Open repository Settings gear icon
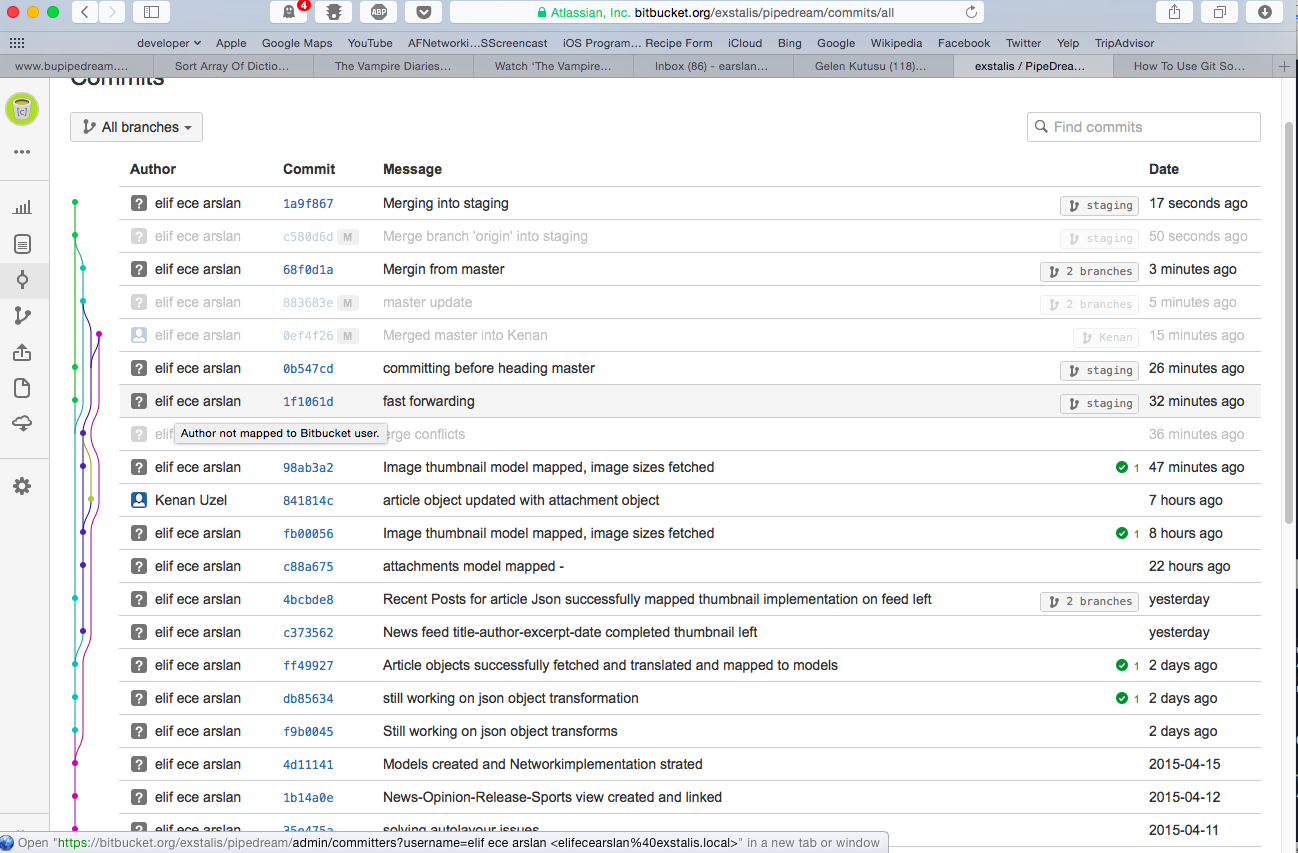Viewport: 1298px width, 853px height. (22, 486)
